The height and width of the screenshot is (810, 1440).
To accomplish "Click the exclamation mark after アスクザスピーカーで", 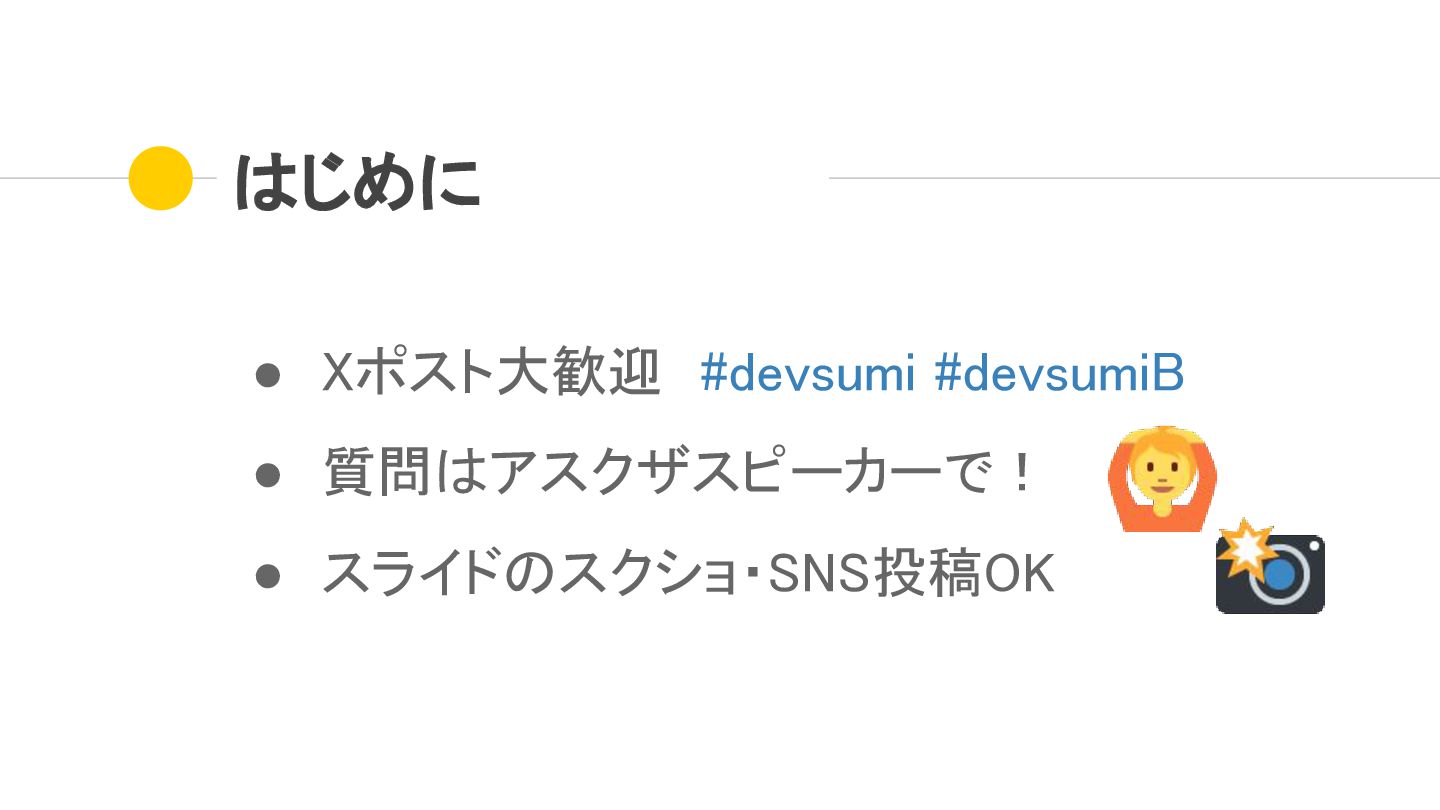I will point(1021,472).
